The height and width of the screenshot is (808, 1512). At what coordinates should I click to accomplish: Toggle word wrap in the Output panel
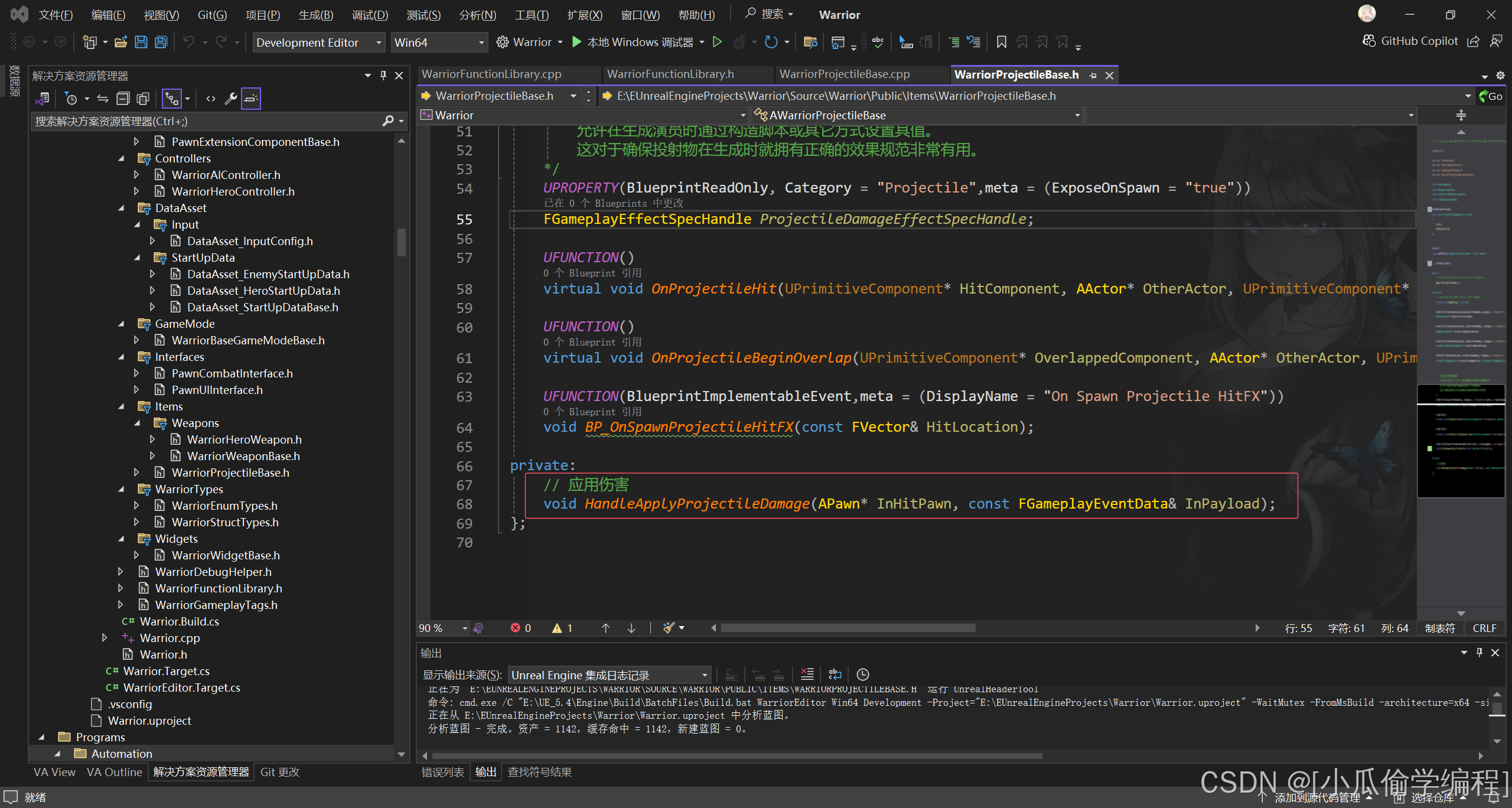(x=835, y=675)
